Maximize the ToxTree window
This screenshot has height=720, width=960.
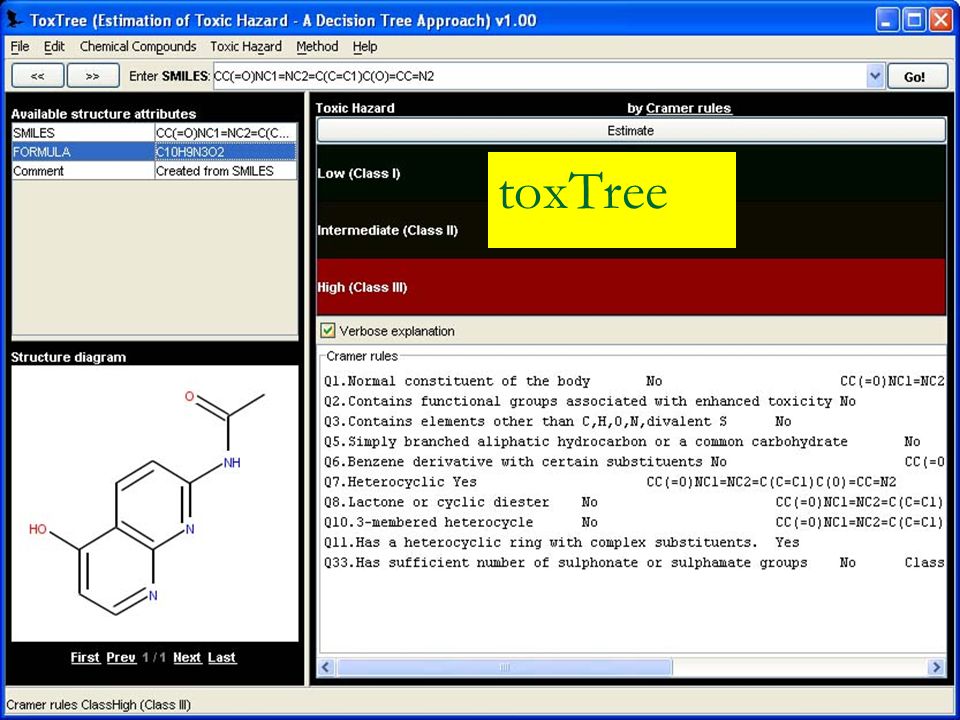(915, 20)
